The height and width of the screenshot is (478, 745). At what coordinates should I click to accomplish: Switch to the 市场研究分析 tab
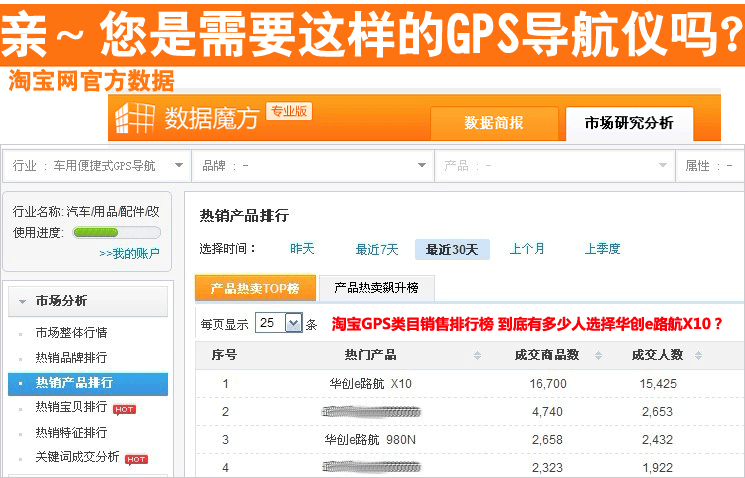pos(629,123)
